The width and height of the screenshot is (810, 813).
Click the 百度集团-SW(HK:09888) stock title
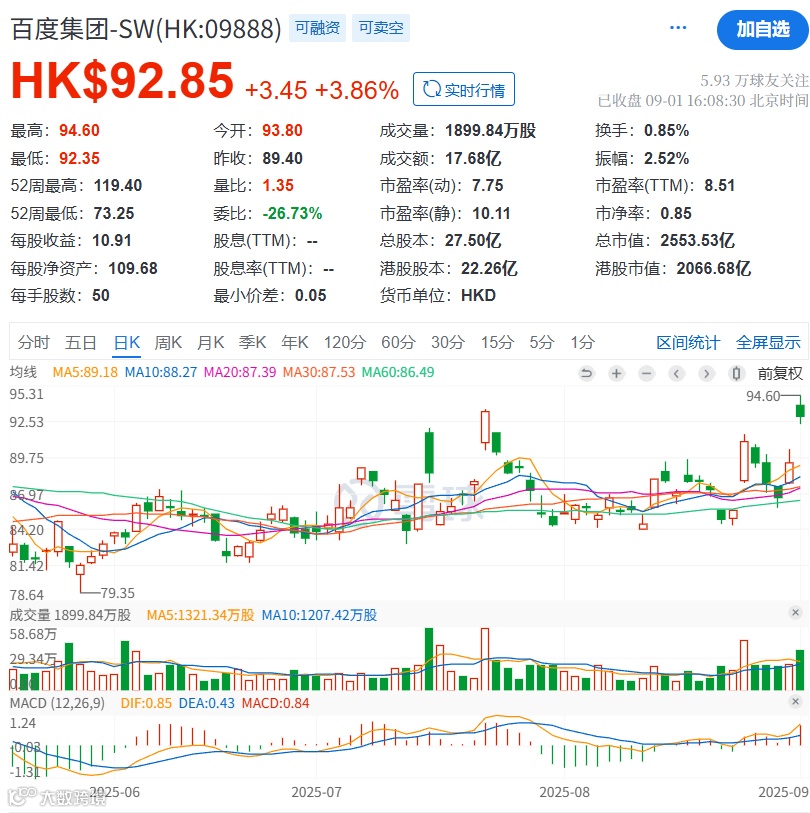(146, 29)
